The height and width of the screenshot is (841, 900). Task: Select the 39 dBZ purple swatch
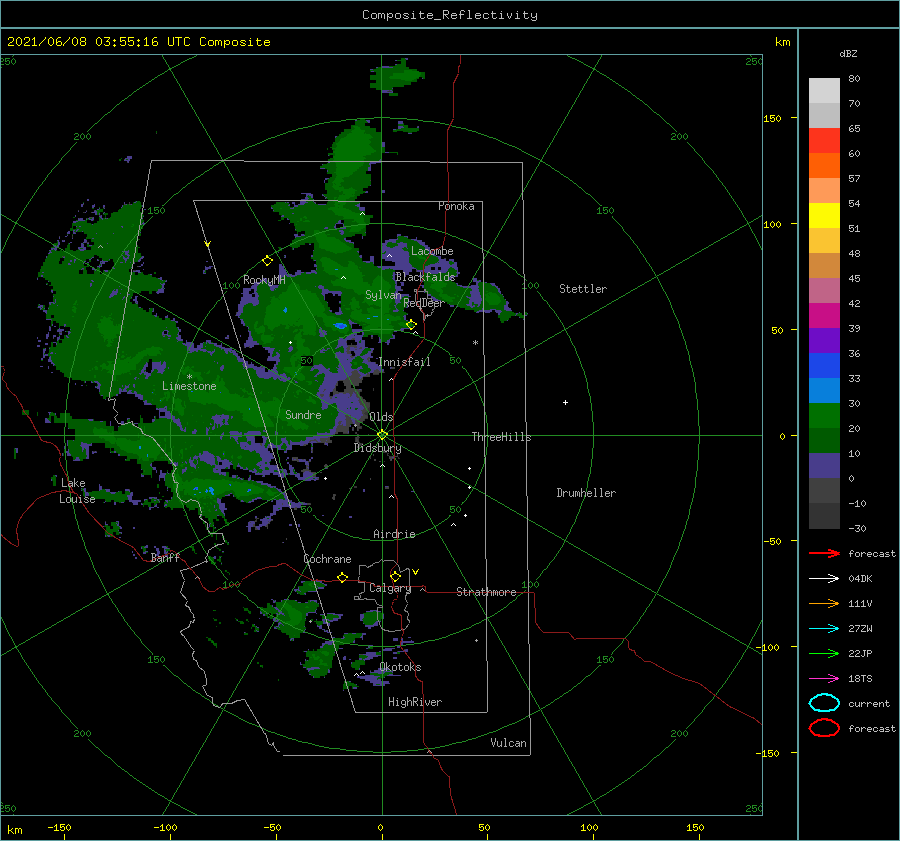point(824,340)
